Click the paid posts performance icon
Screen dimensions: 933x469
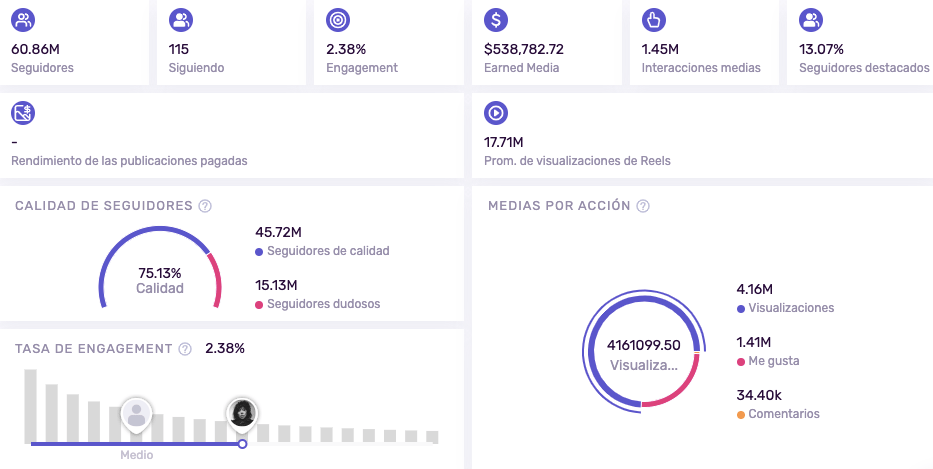(23, 113)
